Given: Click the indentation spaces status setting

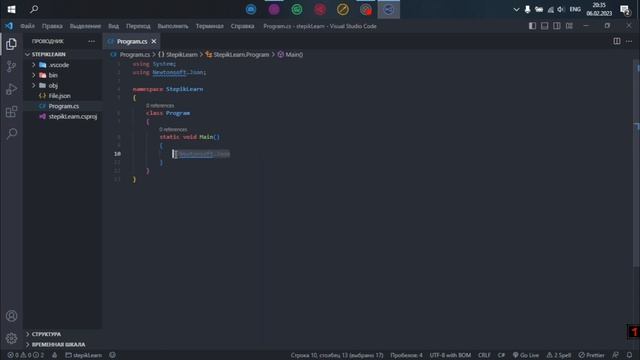Looking at the screenshot, I should pos(406,355).
